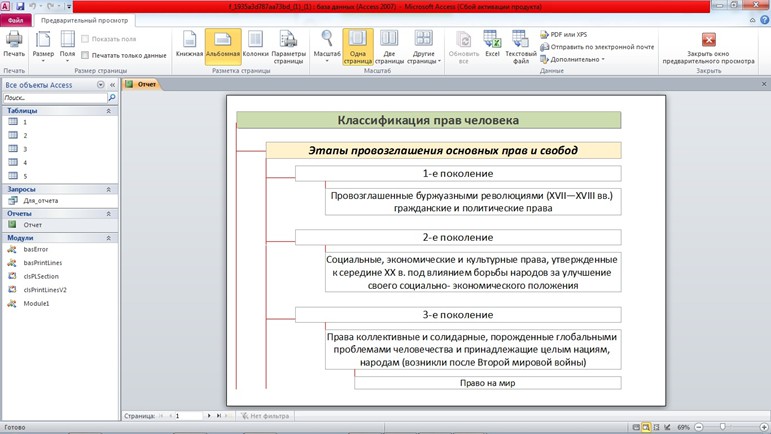
Task: Open the Колонки columns settings
Action: (256, 43)
